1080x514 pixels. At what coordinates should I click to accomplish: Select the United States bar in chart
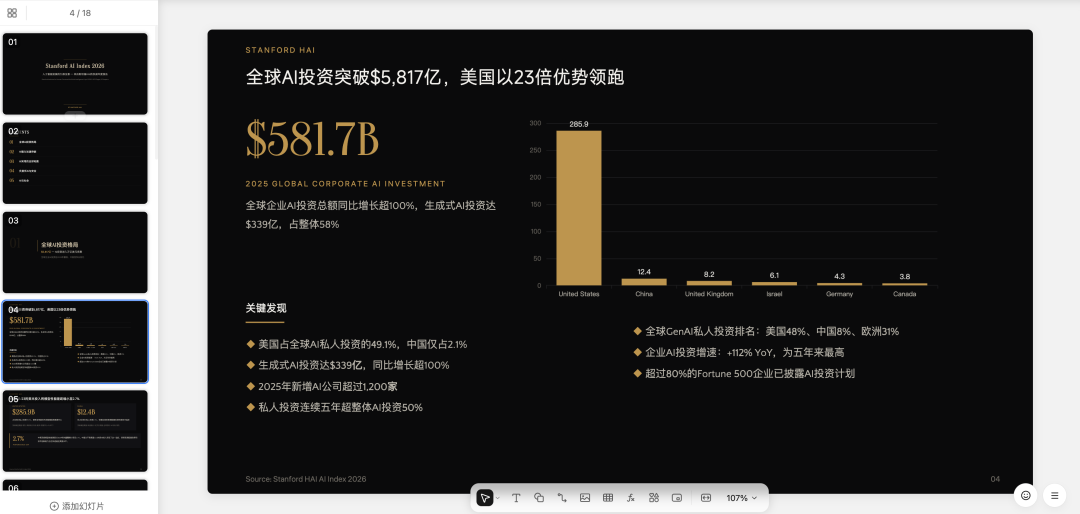coord(579,208)
